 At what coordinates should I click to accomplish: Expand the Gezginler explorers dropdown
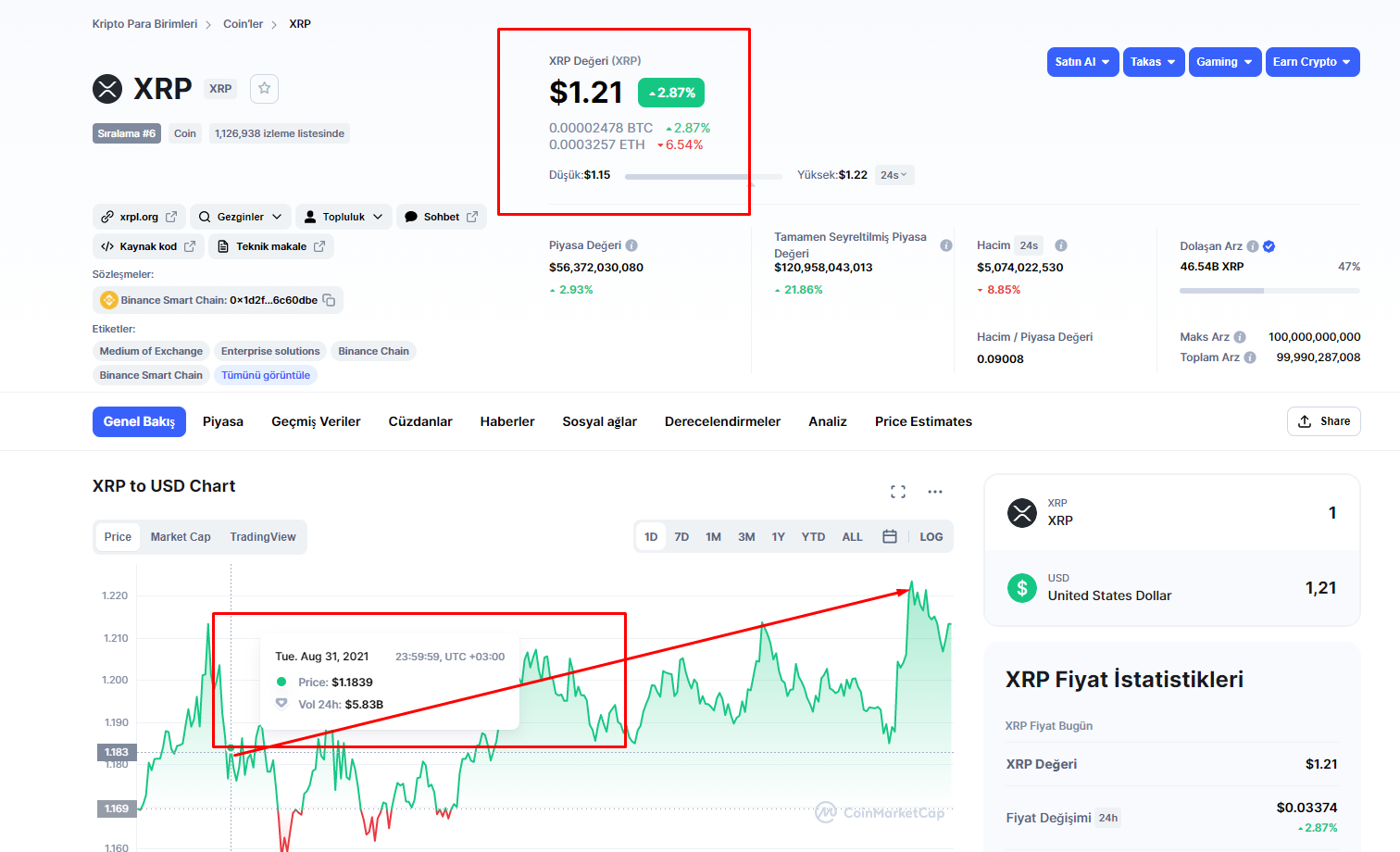(241, 217)
